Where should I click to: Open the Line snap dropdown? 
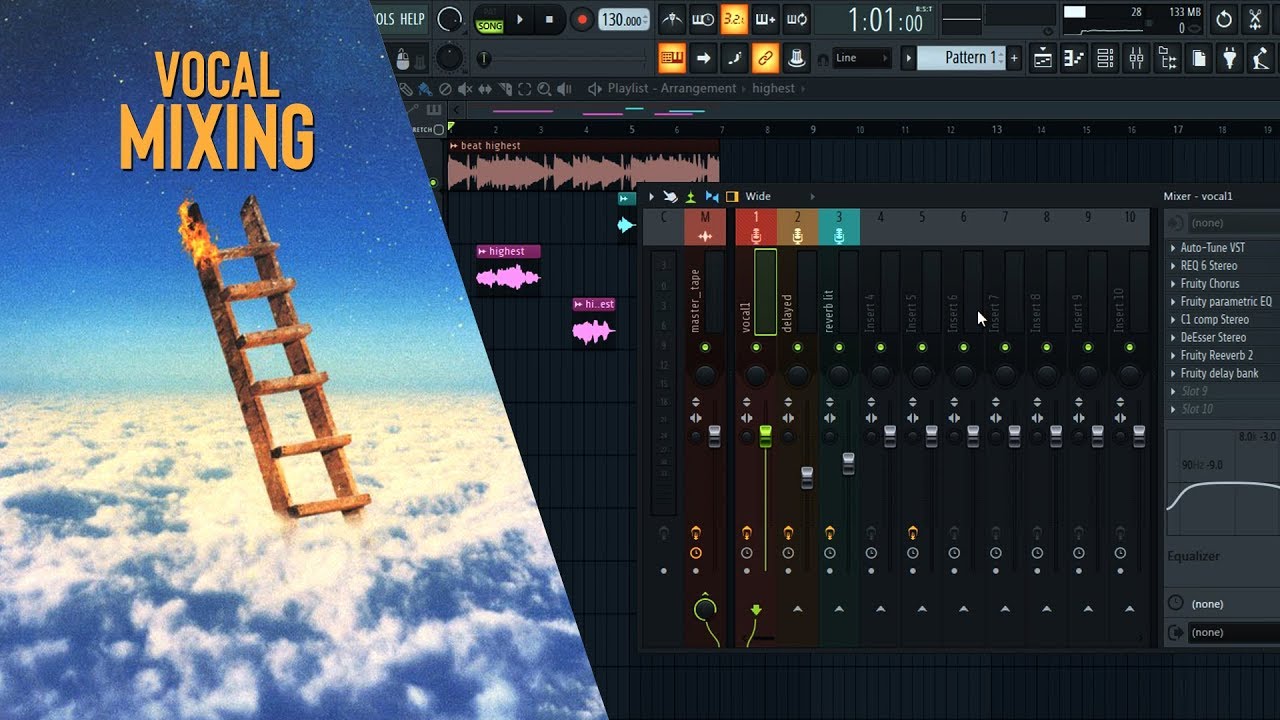[861, 58]
